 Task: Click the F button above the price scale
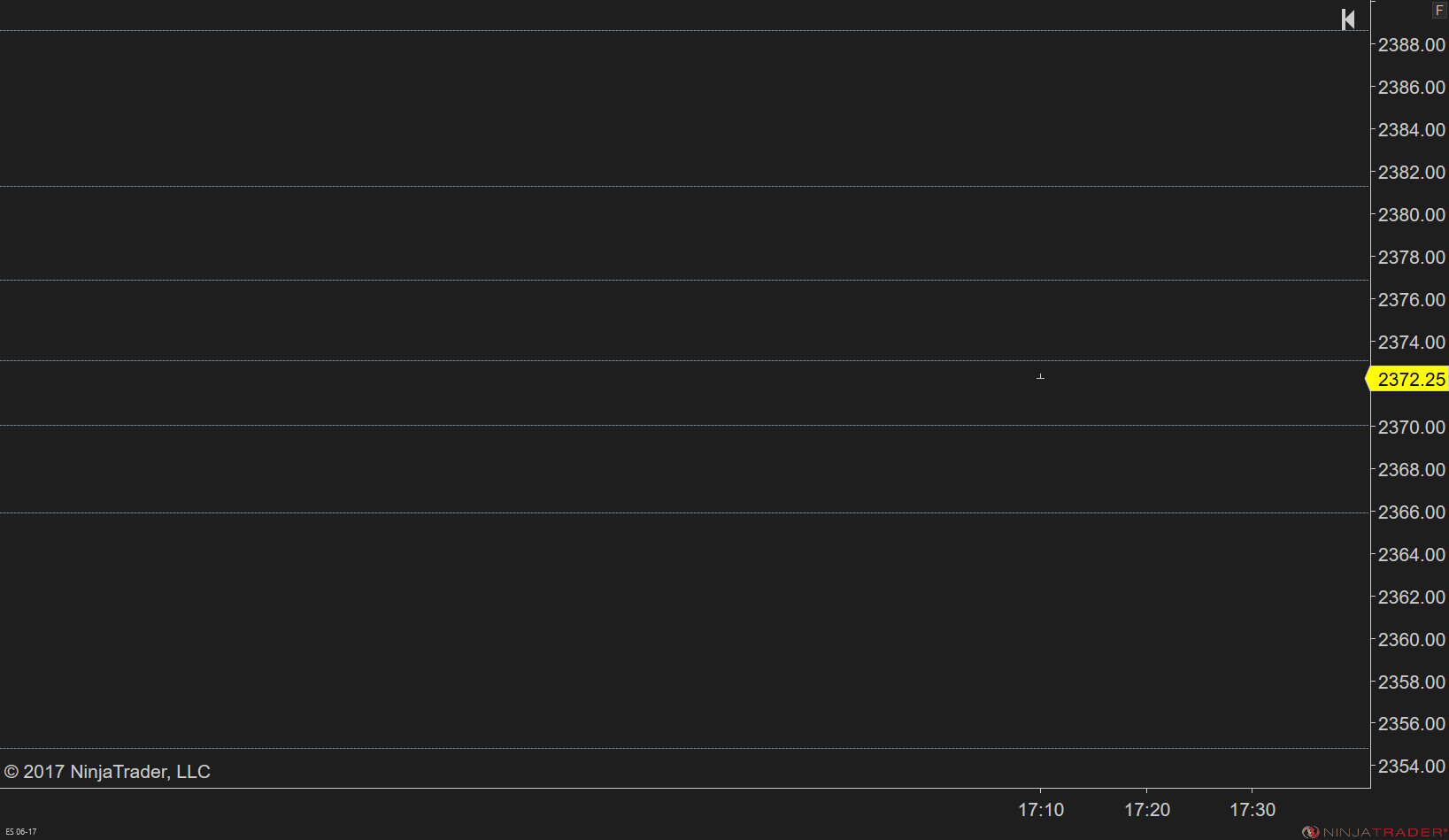tap(1439, 10)
